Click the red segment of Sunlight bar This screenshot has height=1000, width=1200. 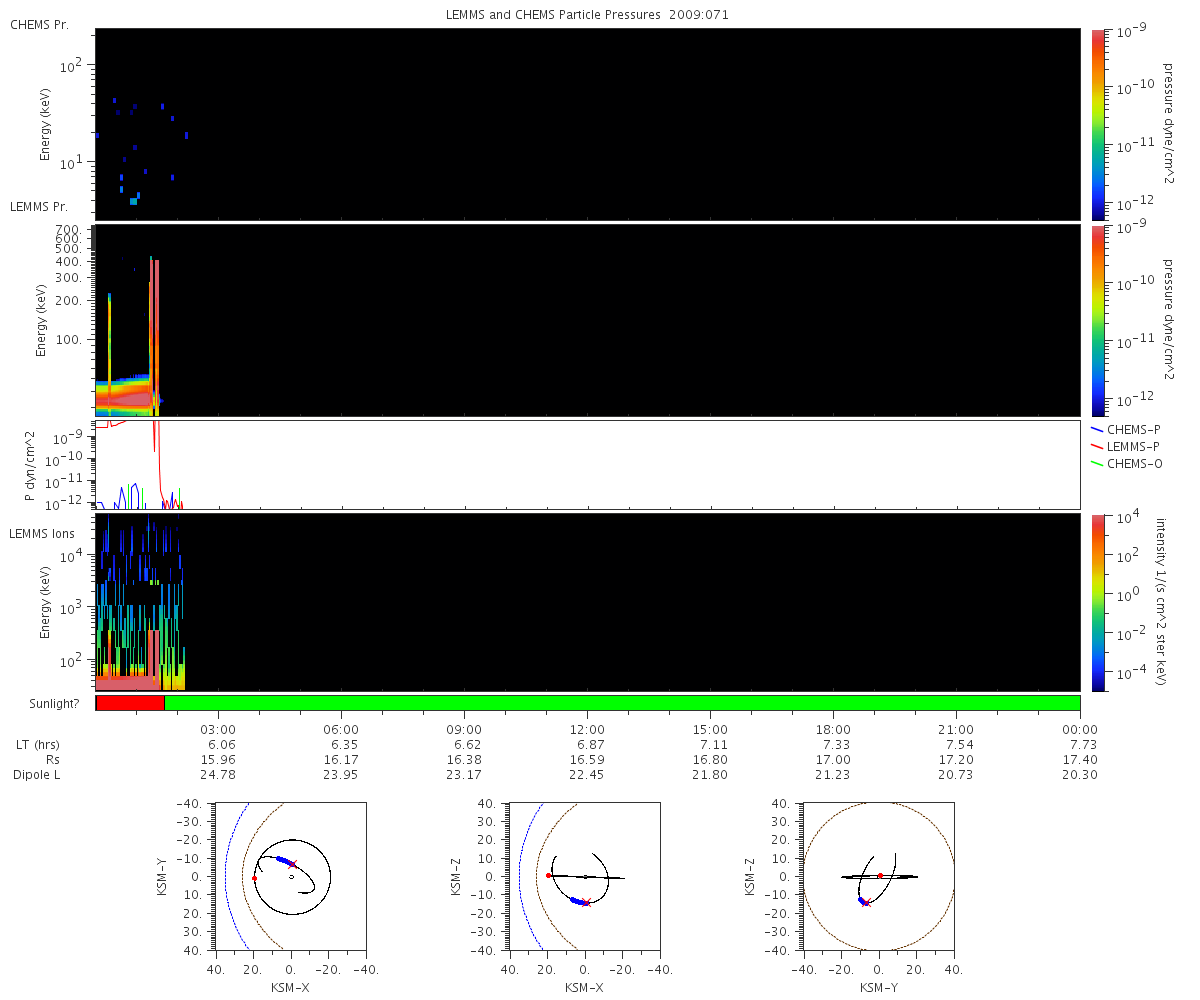[130, 703]
